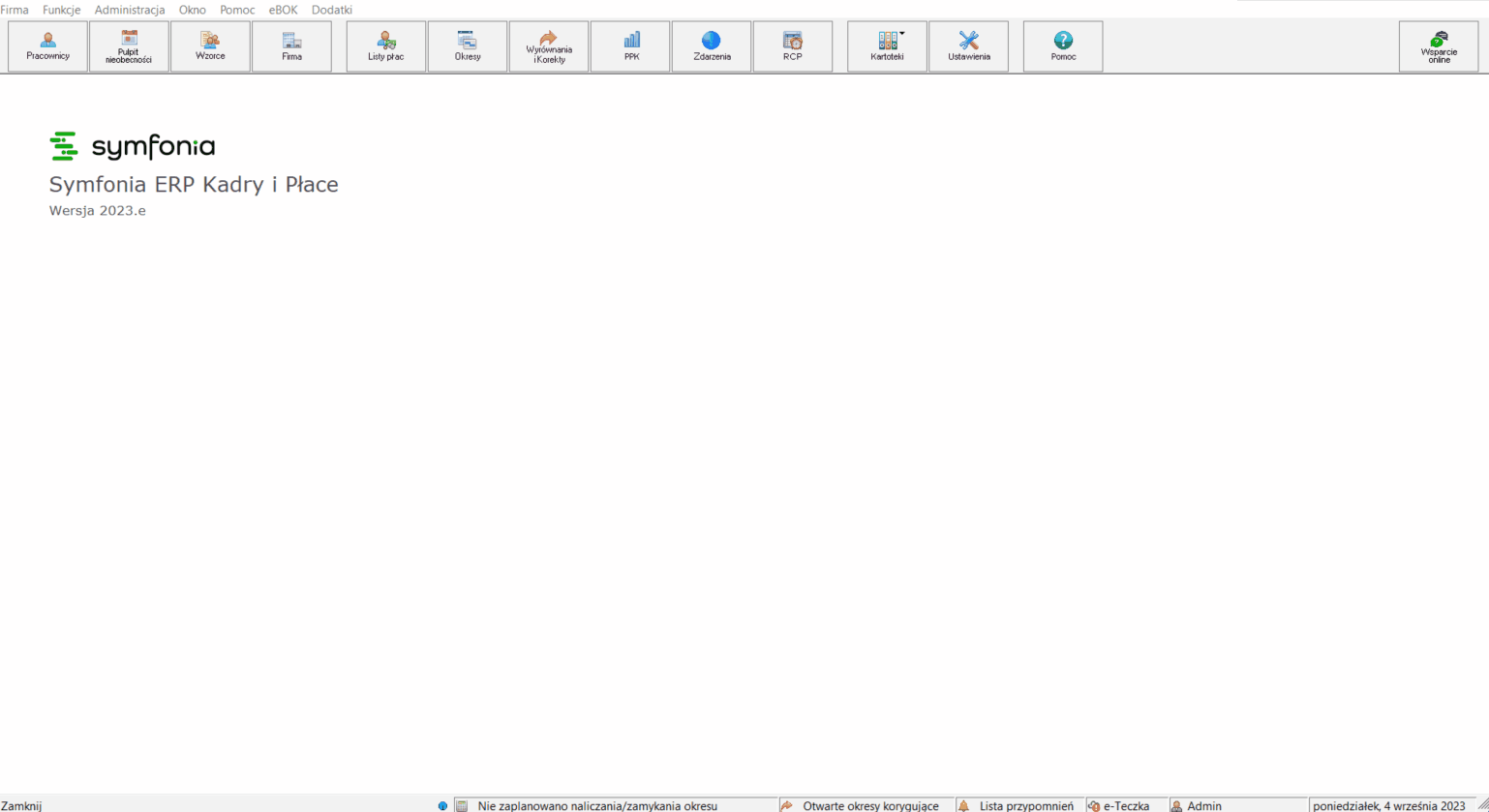The width and height of the screenshot is (1489, 812).
Task: Click 'Symfonia ERP Kadry i Płace' heading
Action: (x=194, y=185)
